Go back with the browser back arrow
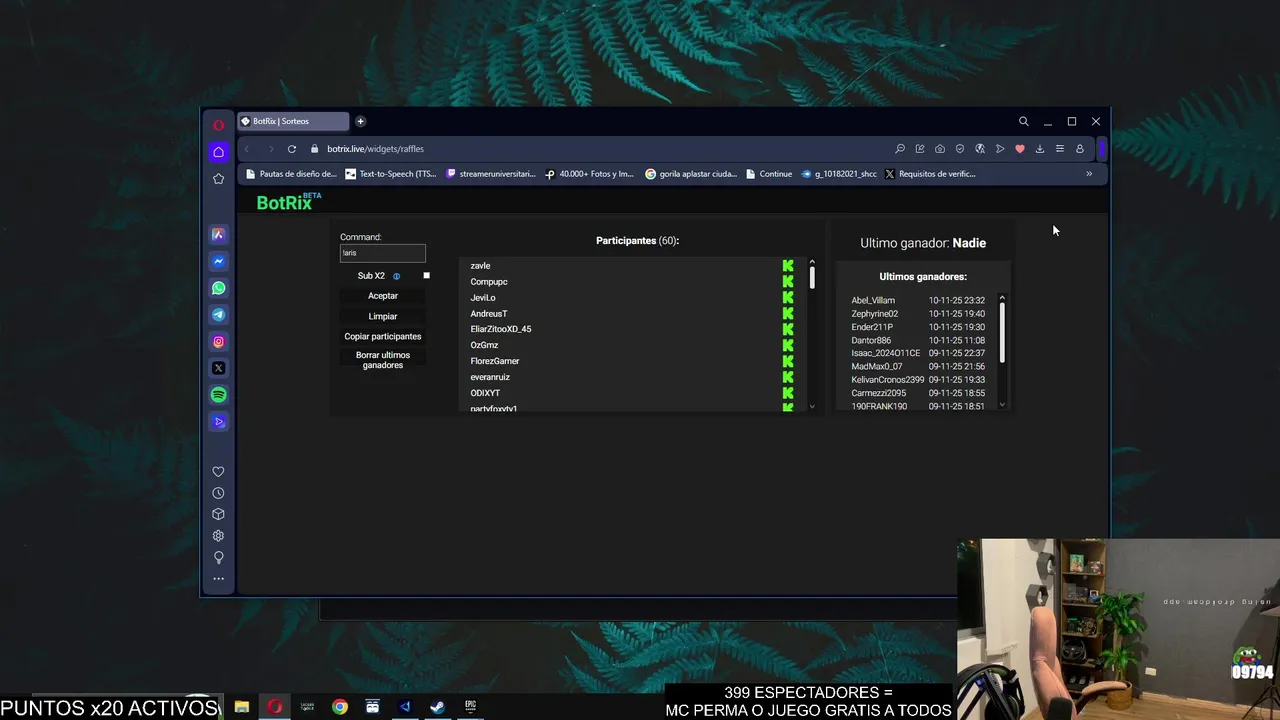The image size is (1280, 720). (247, 149)
